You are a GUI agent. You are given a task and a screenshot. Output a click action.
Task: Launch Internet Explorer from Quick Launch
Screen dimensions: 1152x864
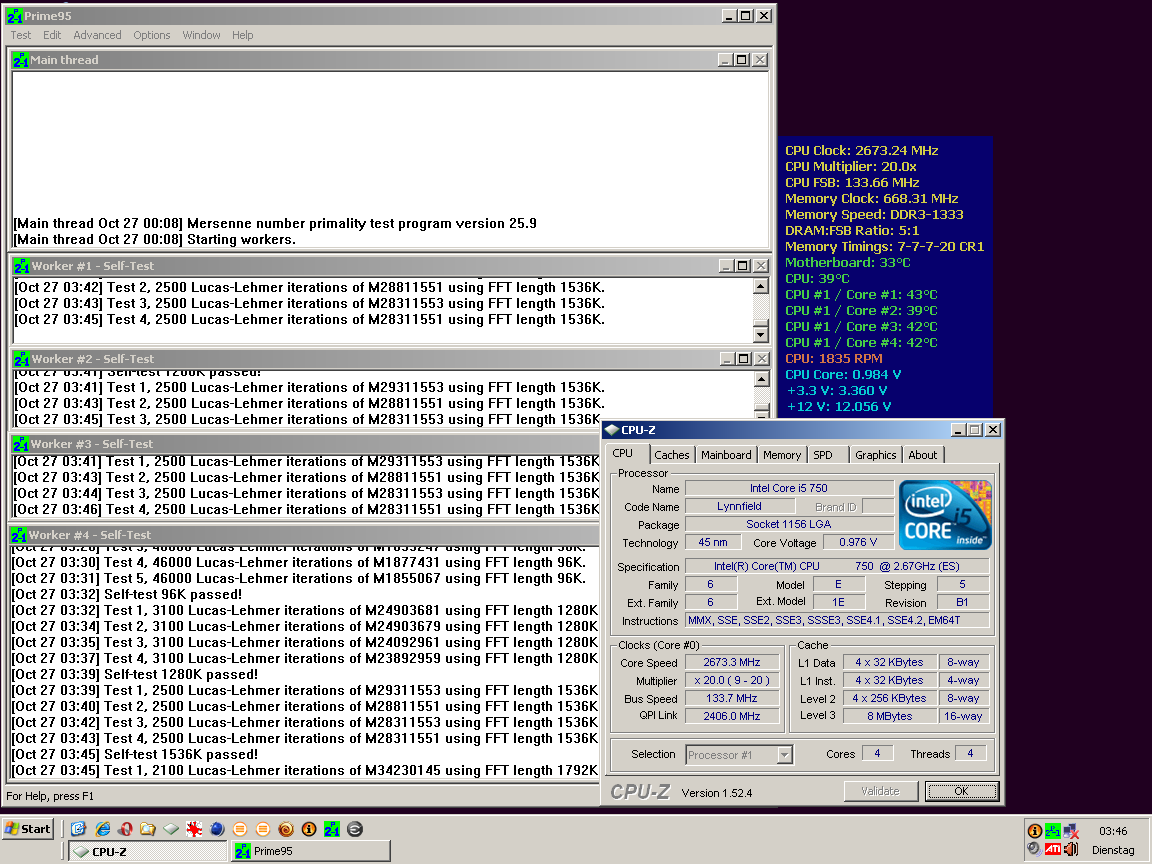[x=102, y=829]
